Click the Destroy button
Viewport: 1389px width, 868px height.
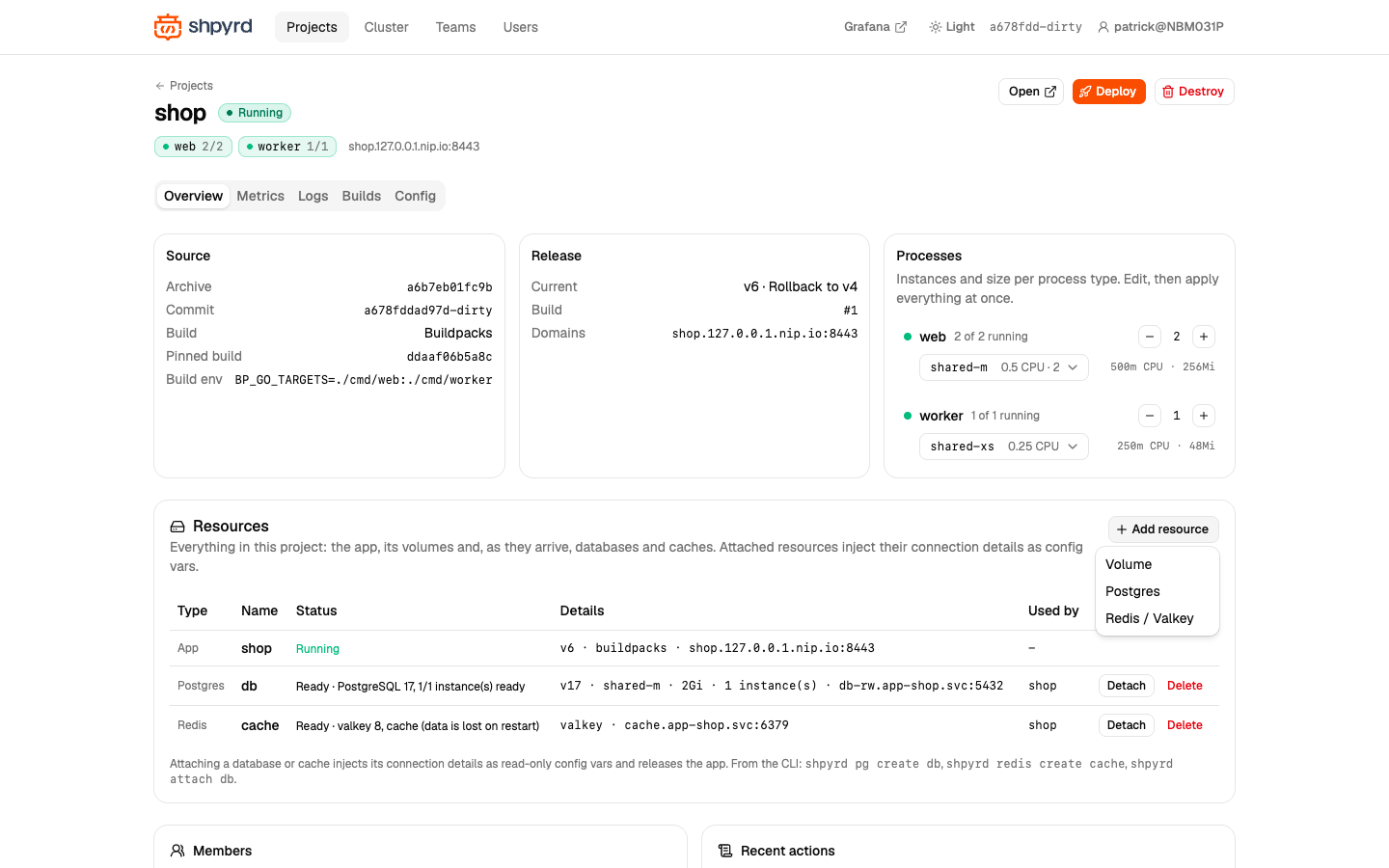point(1194,92)
